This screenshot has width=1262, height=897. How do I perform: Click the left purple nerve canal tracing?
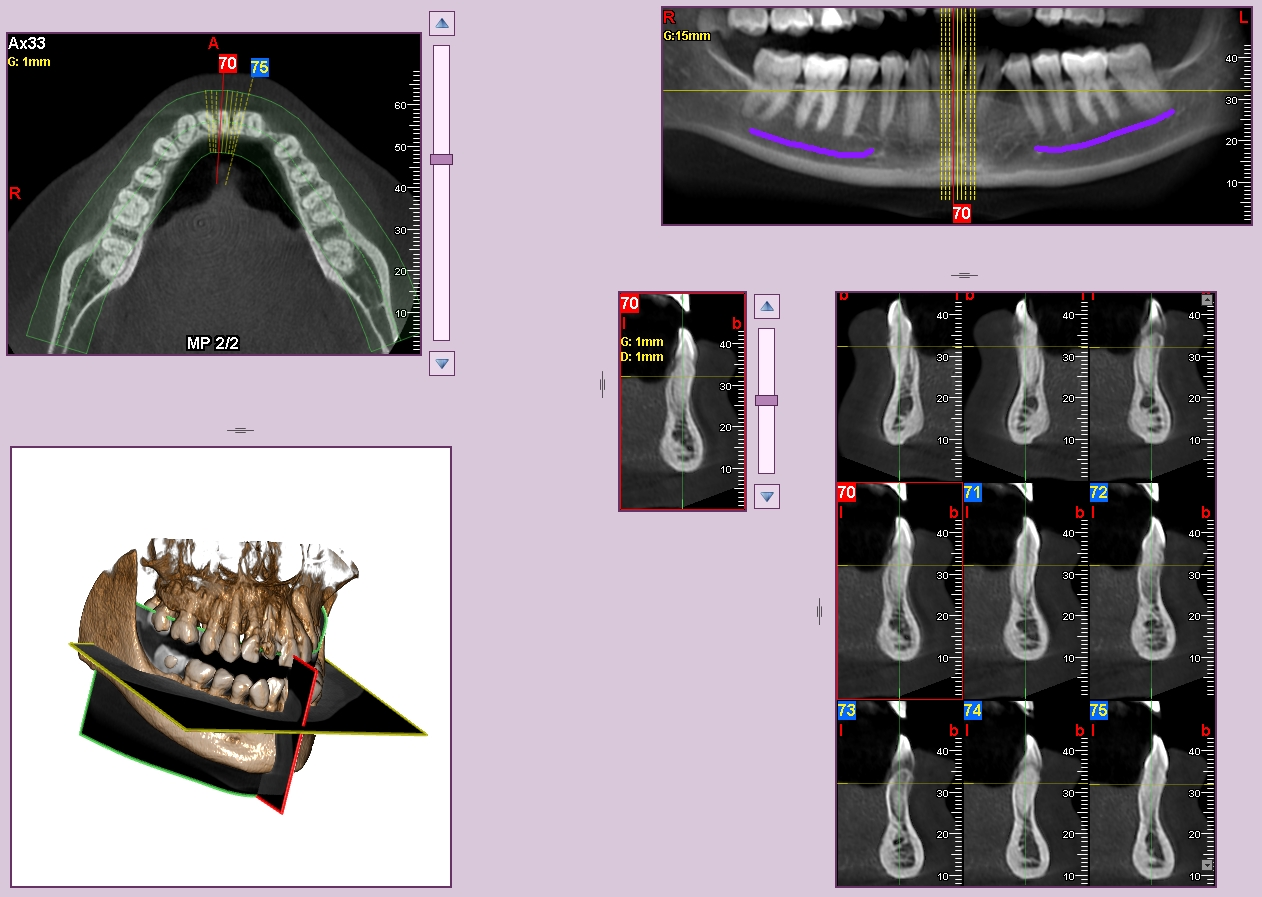[810, 146]
